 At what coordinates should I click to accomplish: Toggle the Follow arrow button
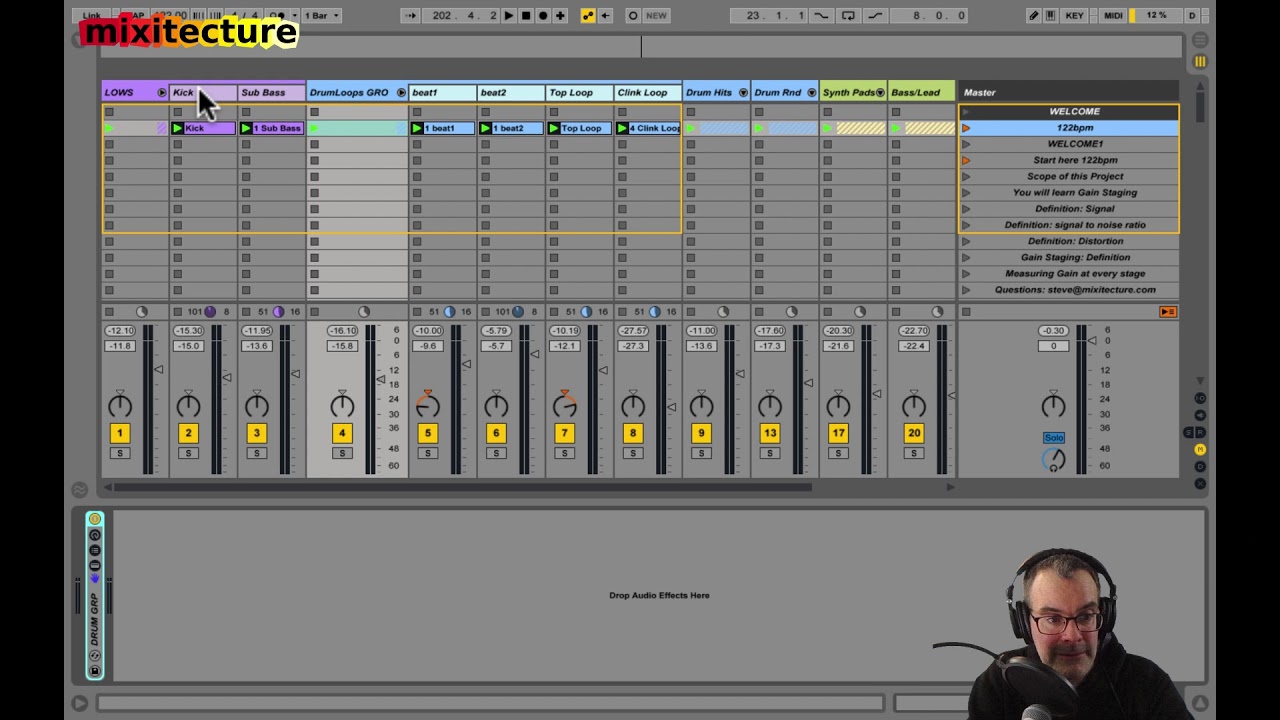click(x=411, y=15)
